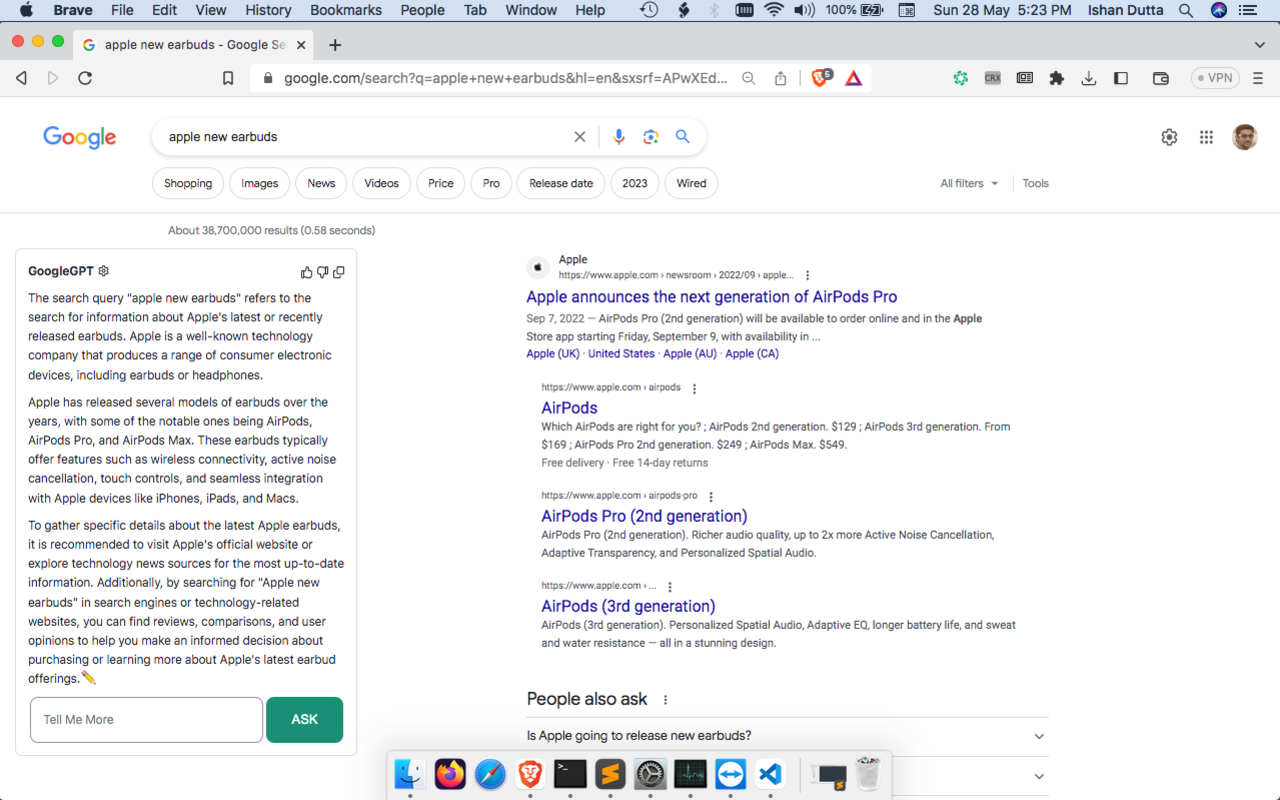1280x800 pixels.
Task: Open the three-dot menu next to the AirPods result
Action: pos(694,387)
